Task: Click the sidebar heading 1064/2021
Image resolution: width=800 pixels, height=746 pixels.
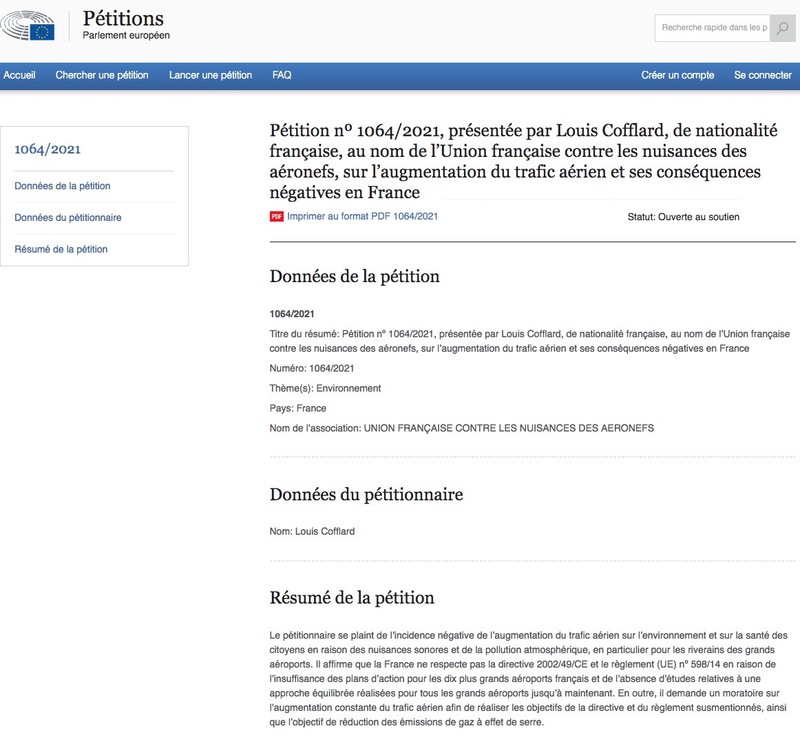Action: click(x=47, y=149)
